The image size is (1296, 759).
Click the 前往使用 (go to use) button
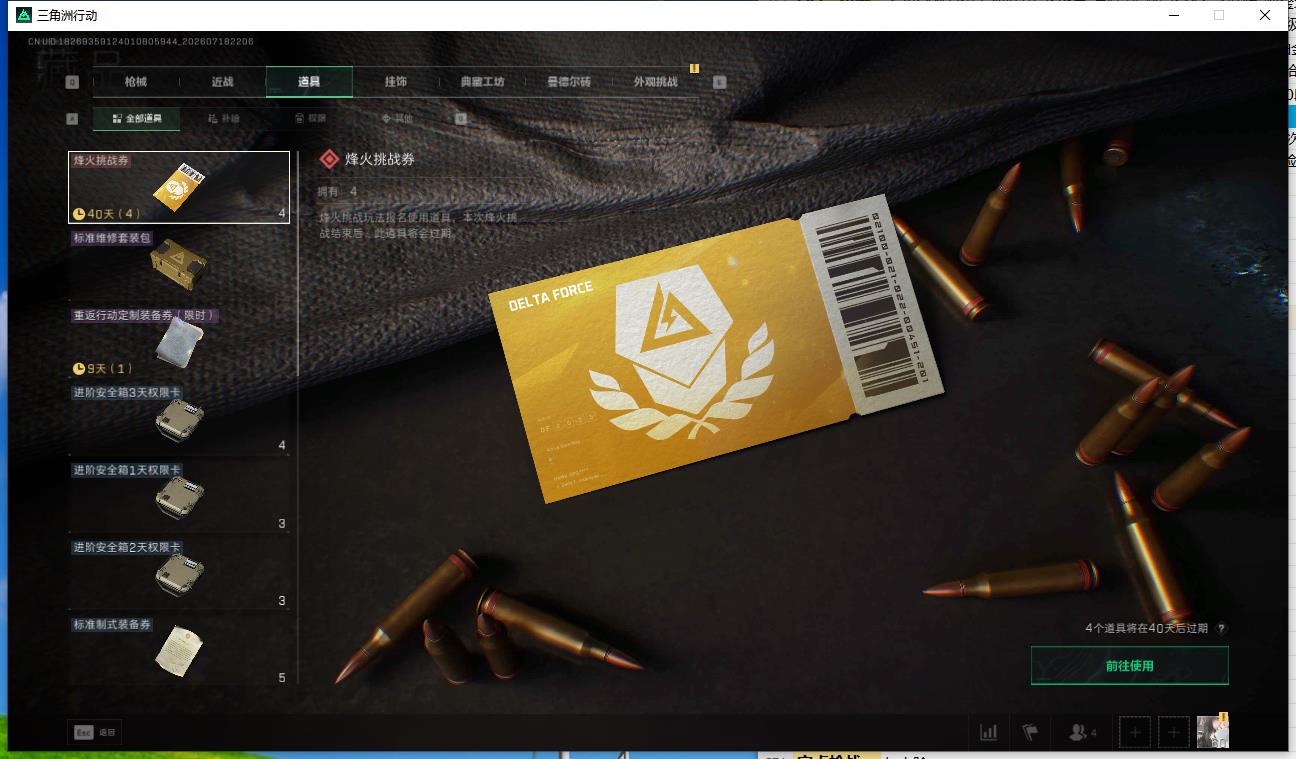(1129, 666)
